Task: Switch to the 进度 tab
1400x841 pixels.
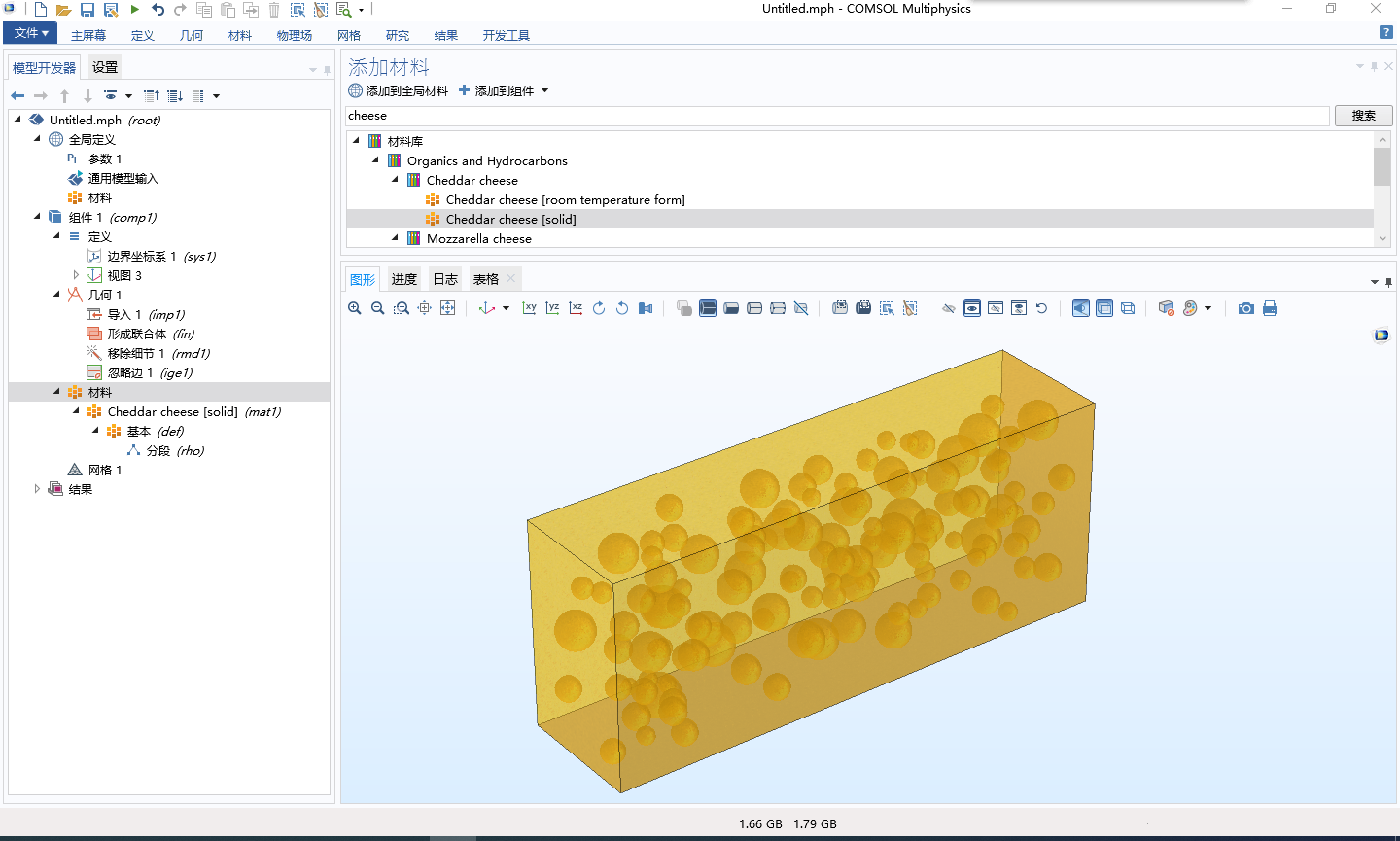Action: 403,278
